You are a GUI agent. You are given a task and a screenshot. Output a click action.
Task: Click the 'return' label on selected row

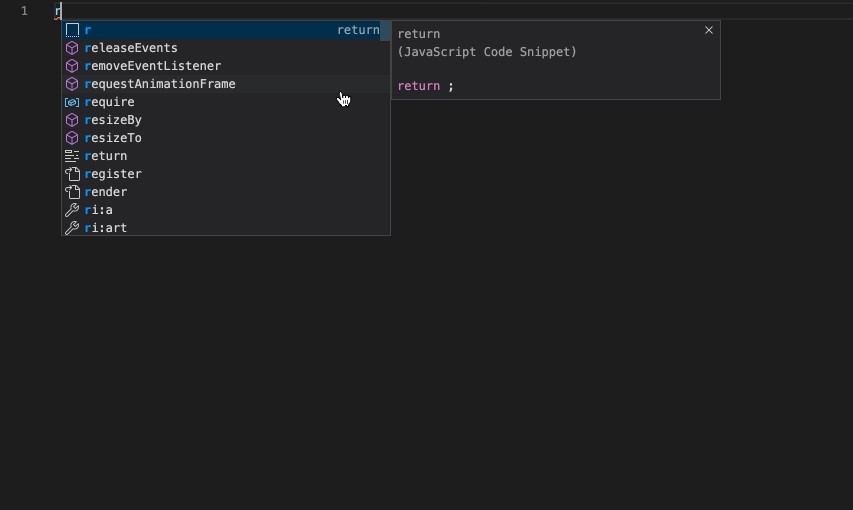pyautogui.click(x=358, y=30)
